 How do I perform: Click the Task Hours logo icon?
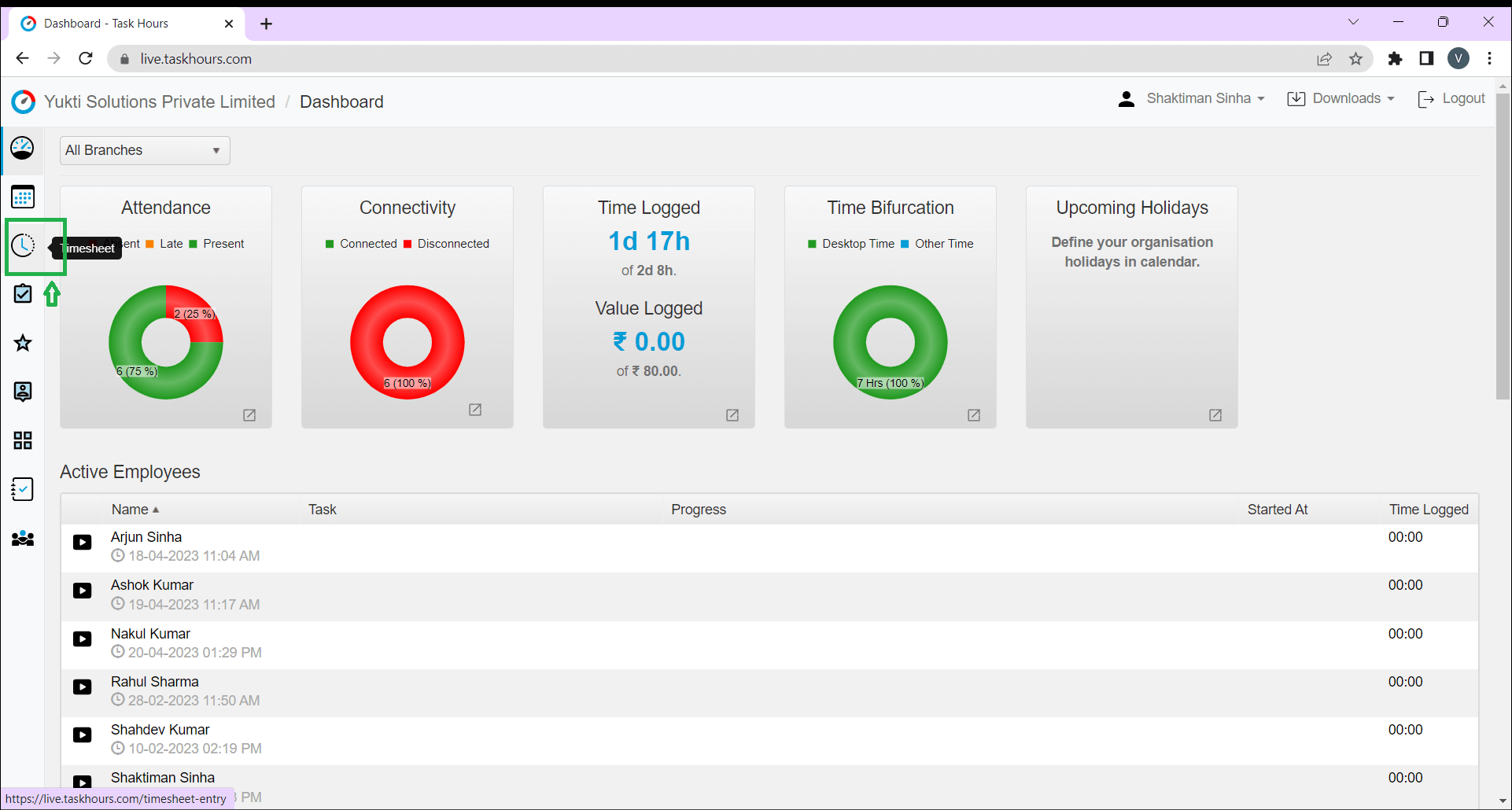pyautogui.click(x=24, y=101)
